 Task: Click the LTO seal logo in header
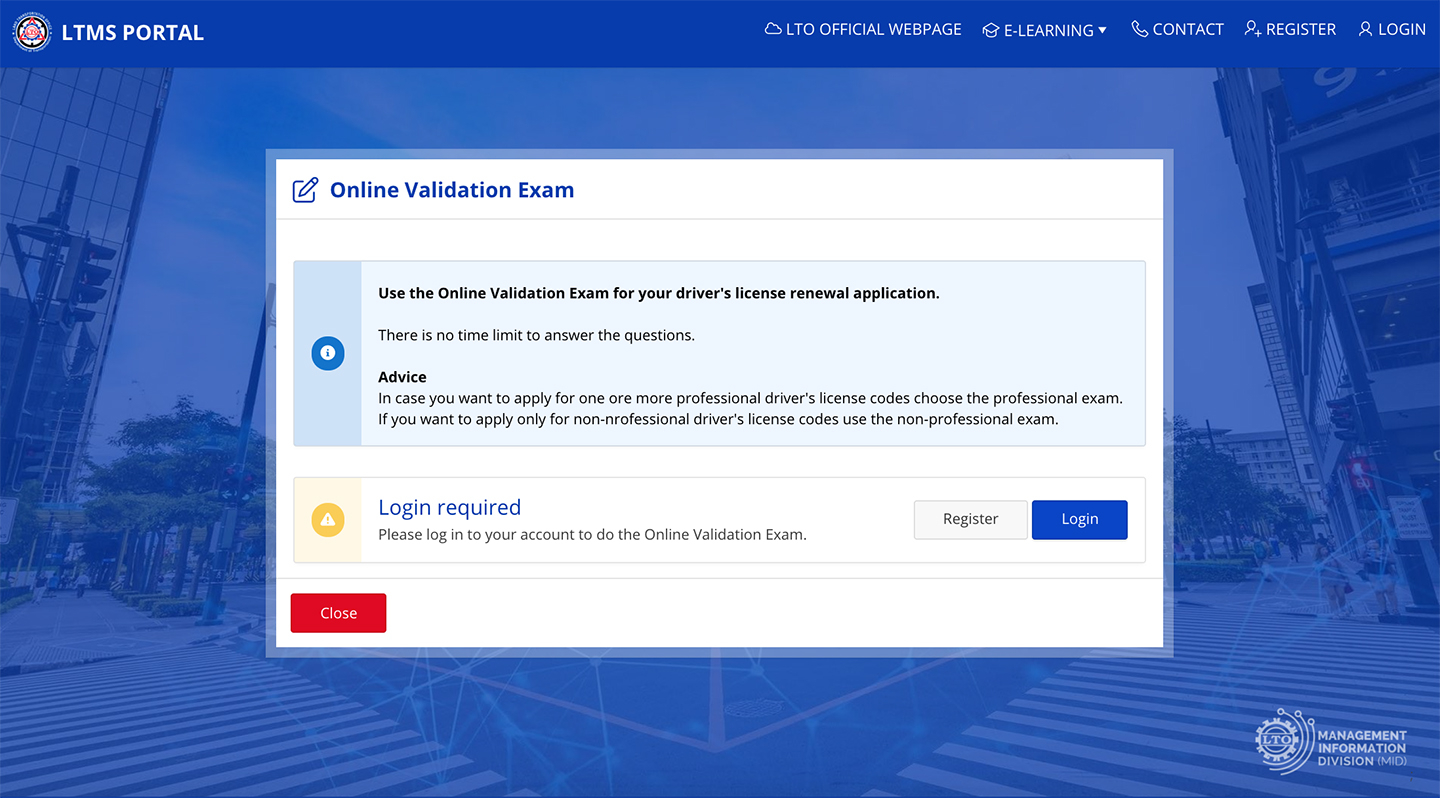[x=32, y=32]
